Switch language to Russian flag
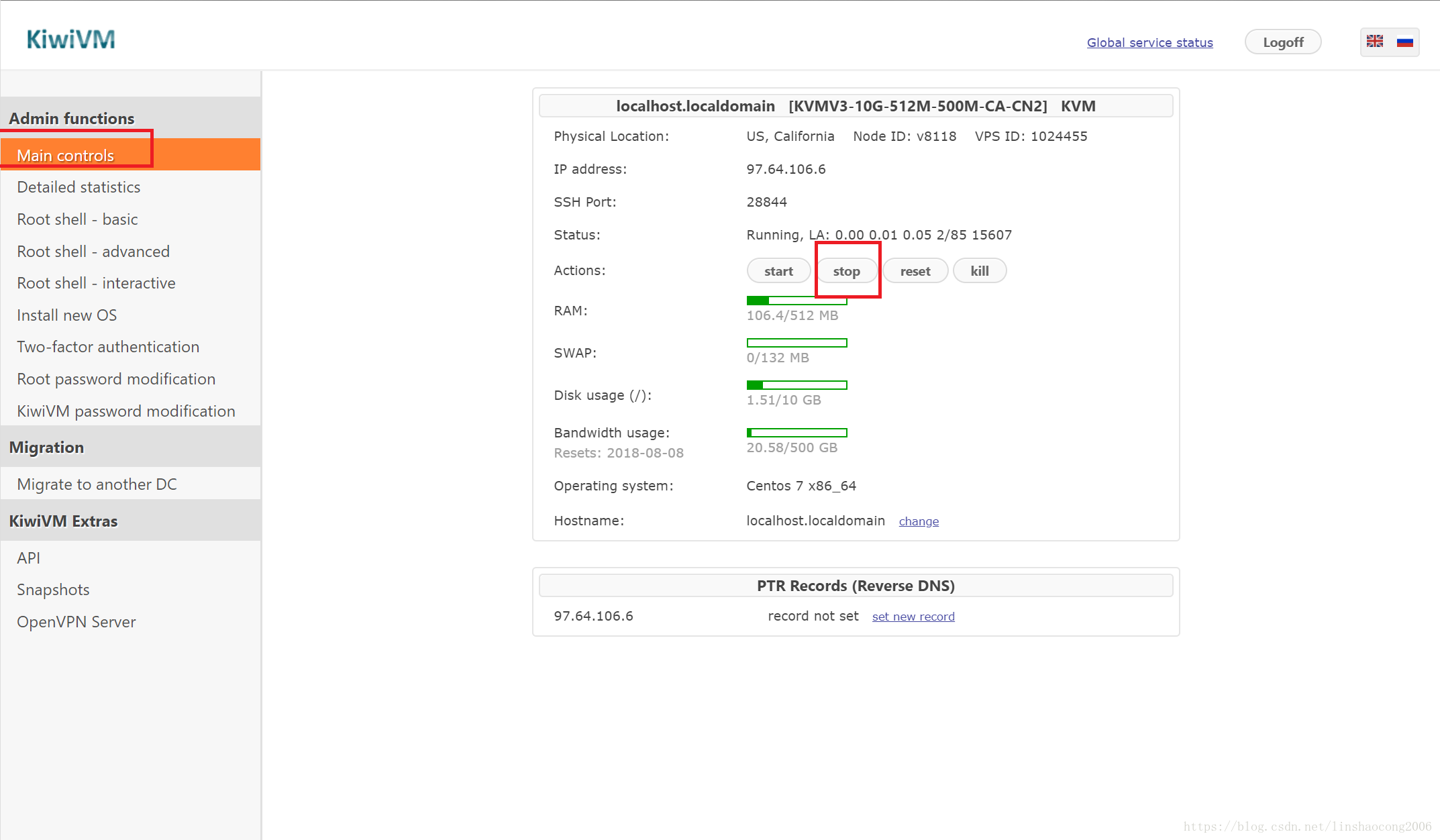The image size is (1440, 840). click(x=1404, y=42)
